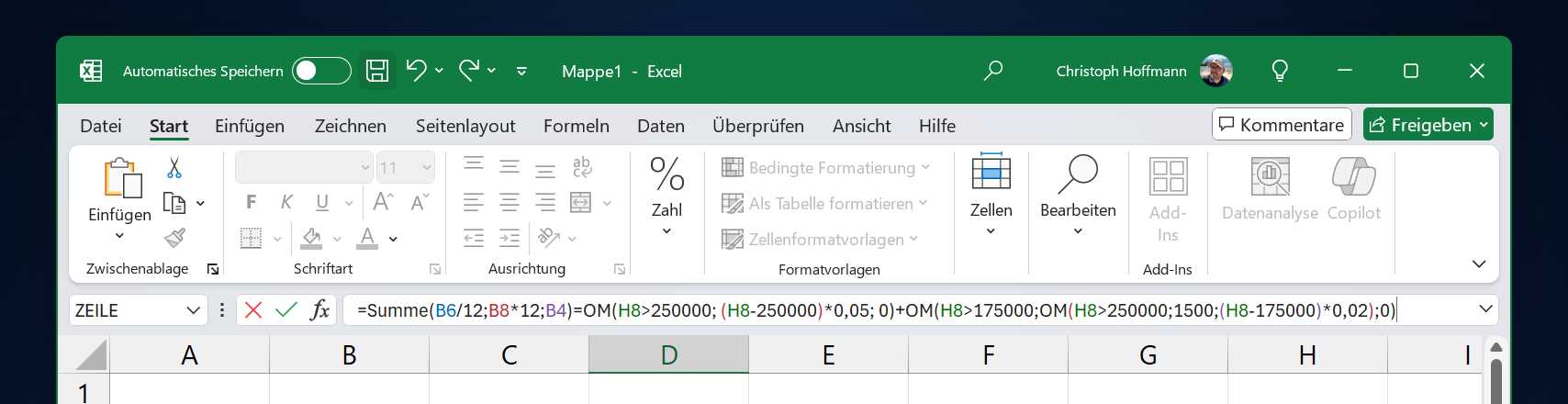Open the redo history dropdown
The image size is (1568, 404).
click(492, 71)
